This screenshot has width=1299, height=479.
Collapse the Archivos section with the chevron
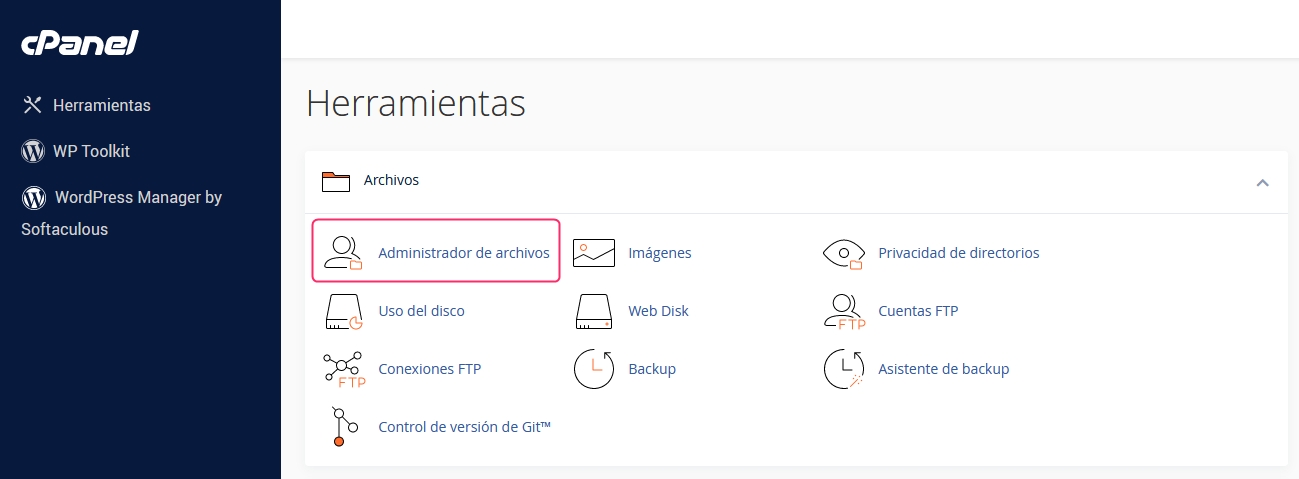tap(1262, 182)
